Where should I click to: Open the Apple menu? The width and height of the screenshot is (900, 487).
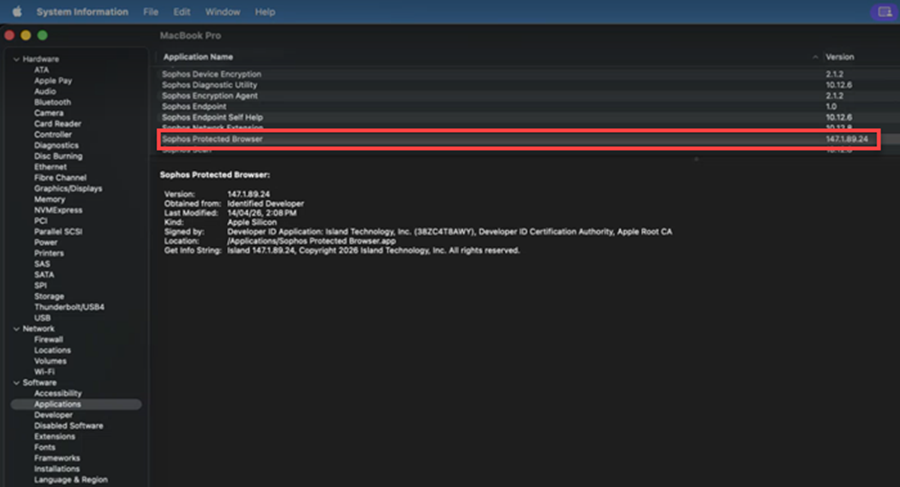17,12
